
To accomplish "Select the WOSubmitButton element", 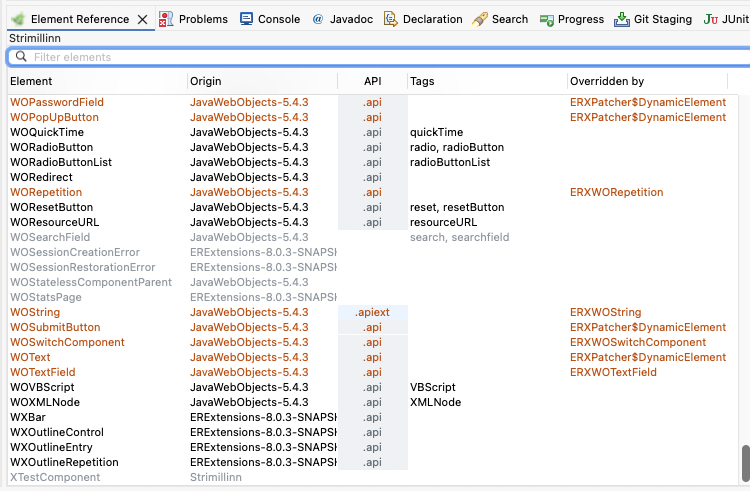I will [55, 327].
